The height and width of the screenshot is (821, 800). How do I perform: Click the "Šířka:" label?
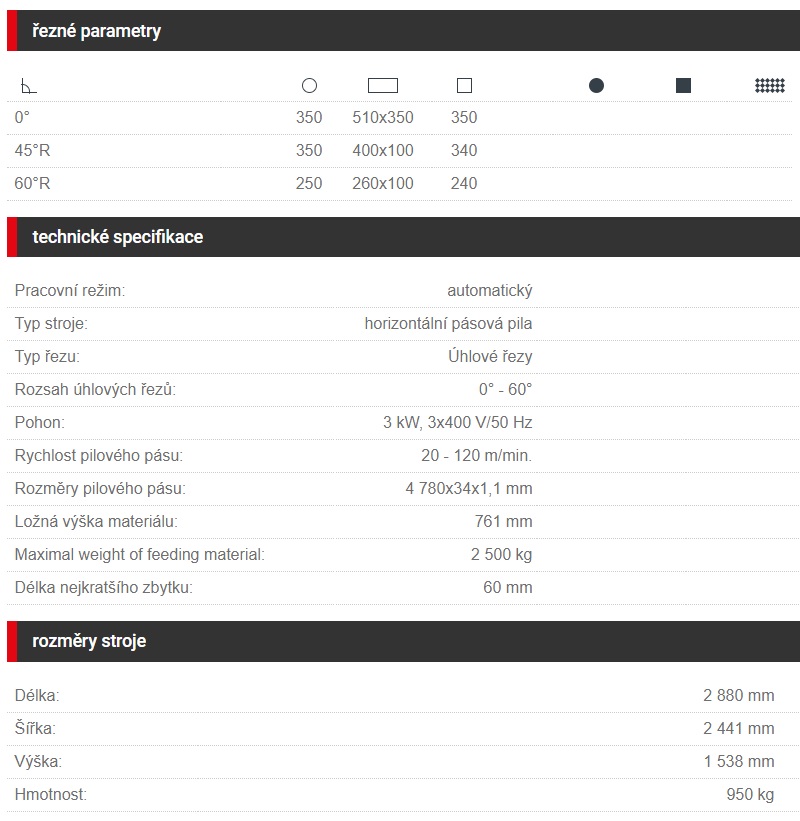pyautogui.click(x=35, y=728)
